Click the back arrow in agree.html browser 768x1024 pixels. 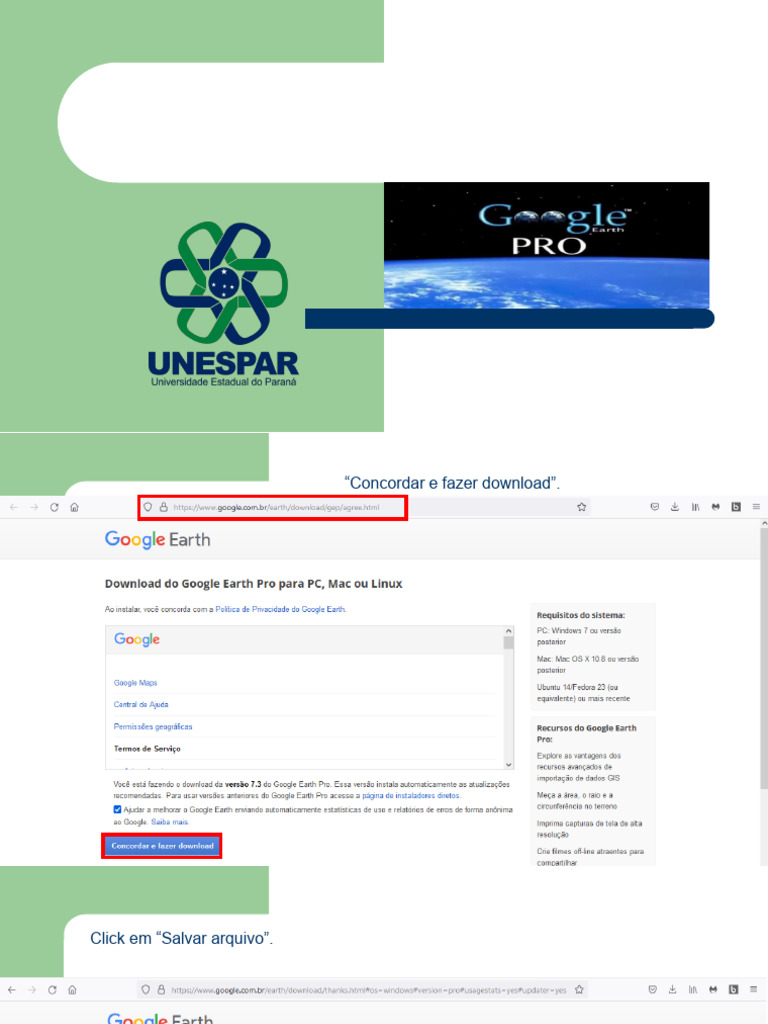[14, 507]
